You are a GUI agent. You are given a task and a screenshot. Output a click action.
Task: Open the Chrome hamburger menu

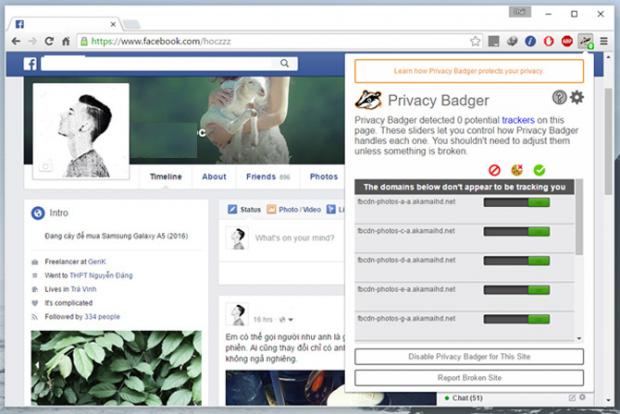(603, 41)
